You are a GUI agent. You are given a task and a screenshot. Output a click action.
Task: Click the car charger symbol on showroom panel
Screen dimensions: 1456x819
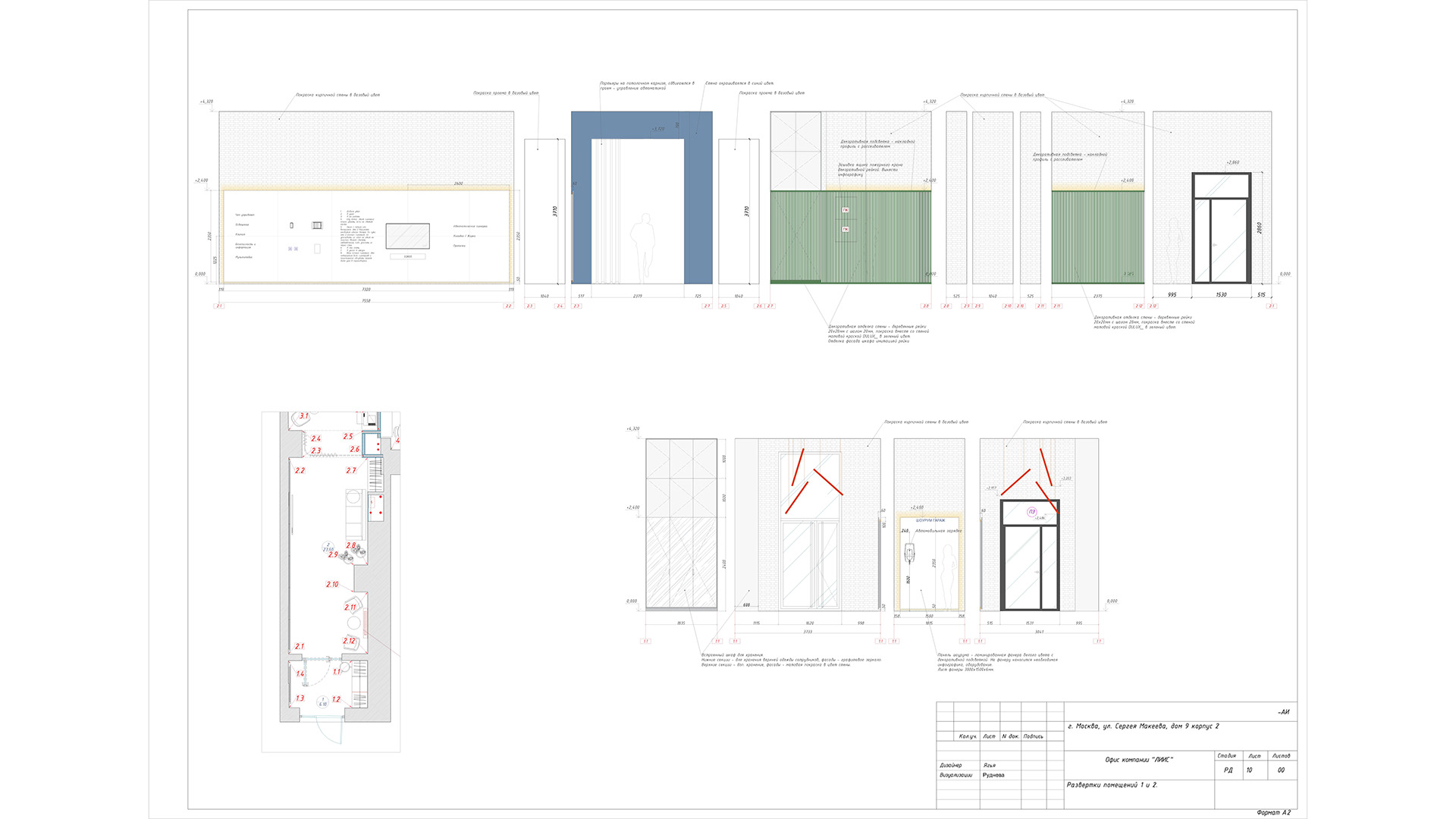pyautogui.click(x=910, y=554)
